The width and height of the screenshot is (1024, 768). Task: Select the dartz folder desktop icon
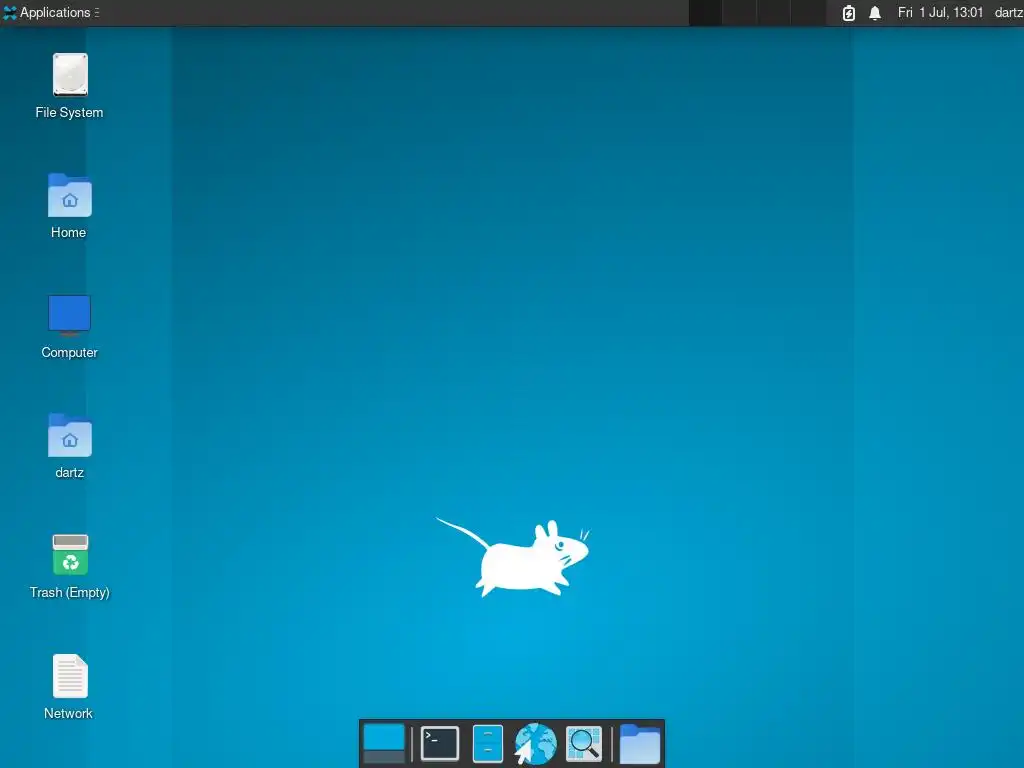(69, 435)
